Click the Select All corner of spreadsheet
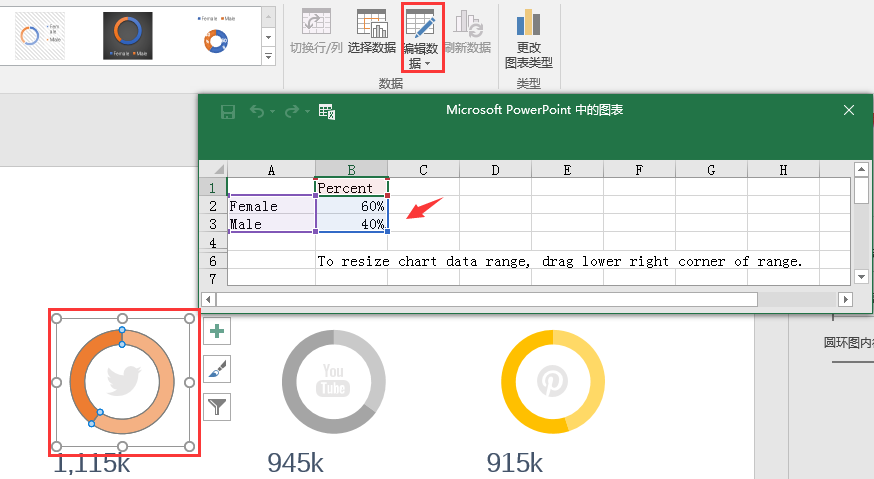 213,169
